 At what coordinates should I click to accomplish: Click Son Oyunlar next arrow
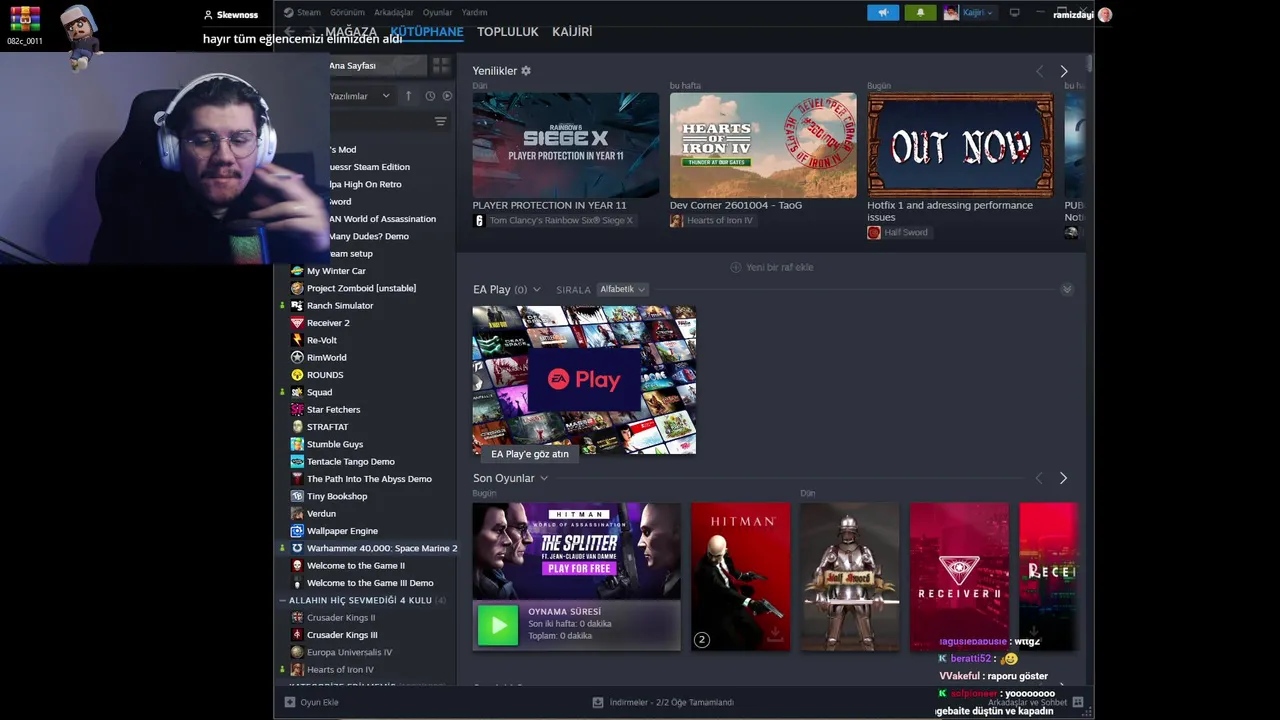coord(1063,478)
